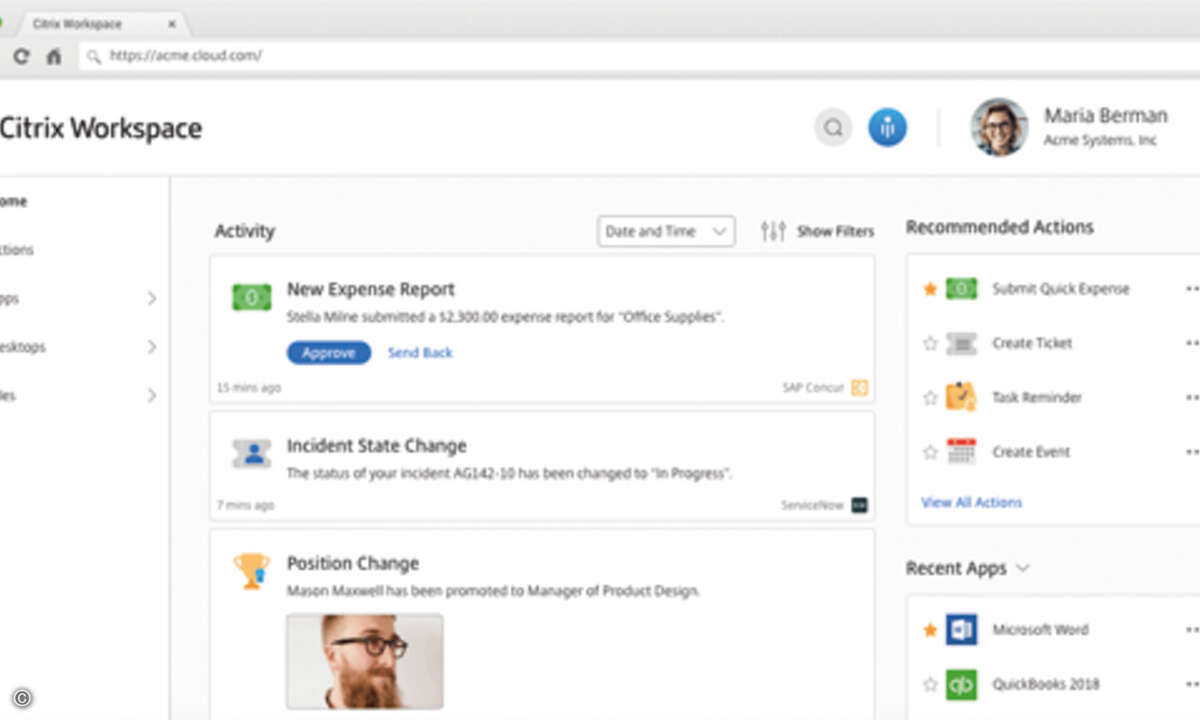
Task: Close the Citrix Workspace browser tab
Action: [x=172, y=24]
